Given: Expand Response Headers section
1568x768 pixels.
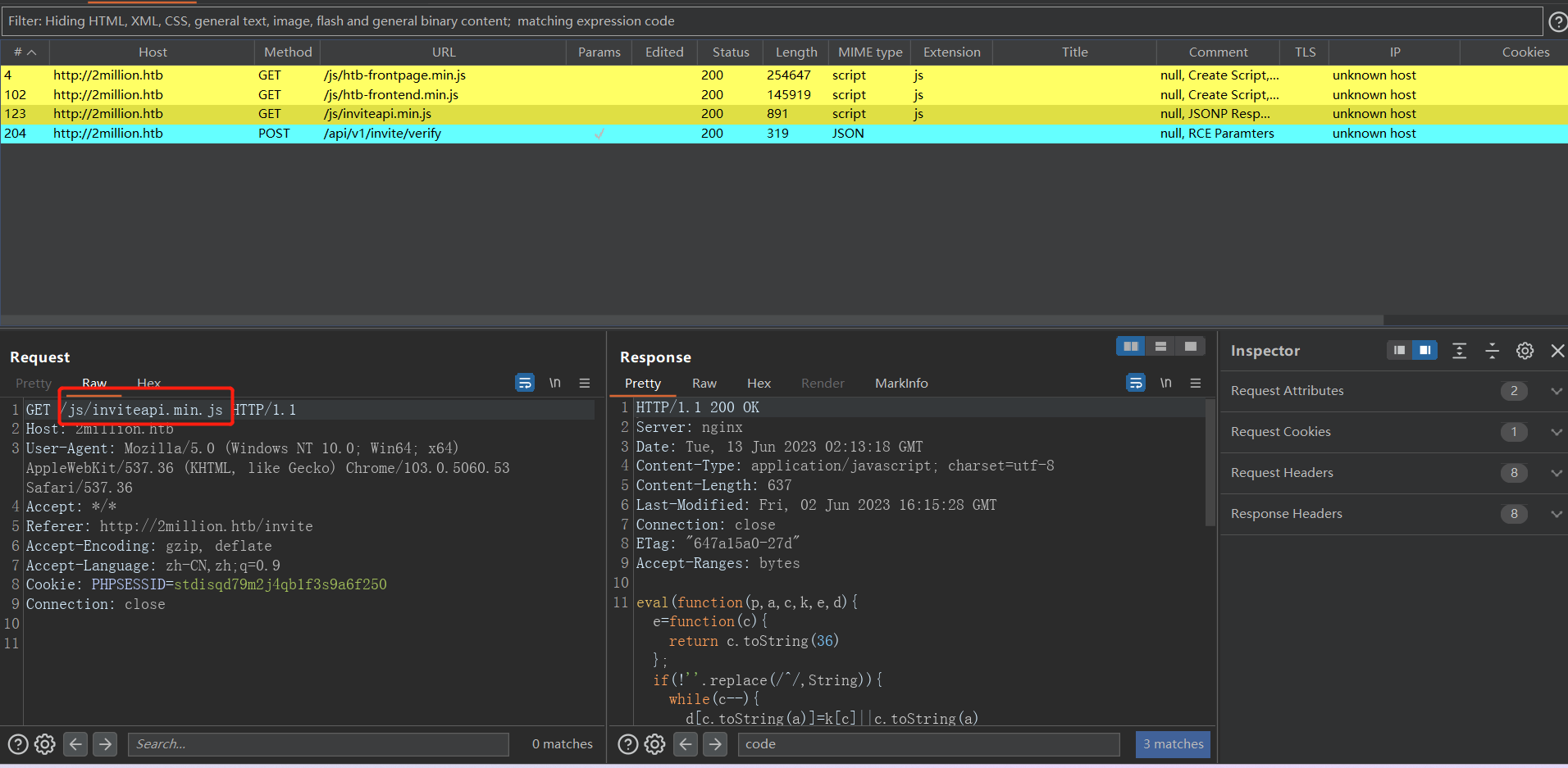Looking at the screenshot, I should 1556,514.
